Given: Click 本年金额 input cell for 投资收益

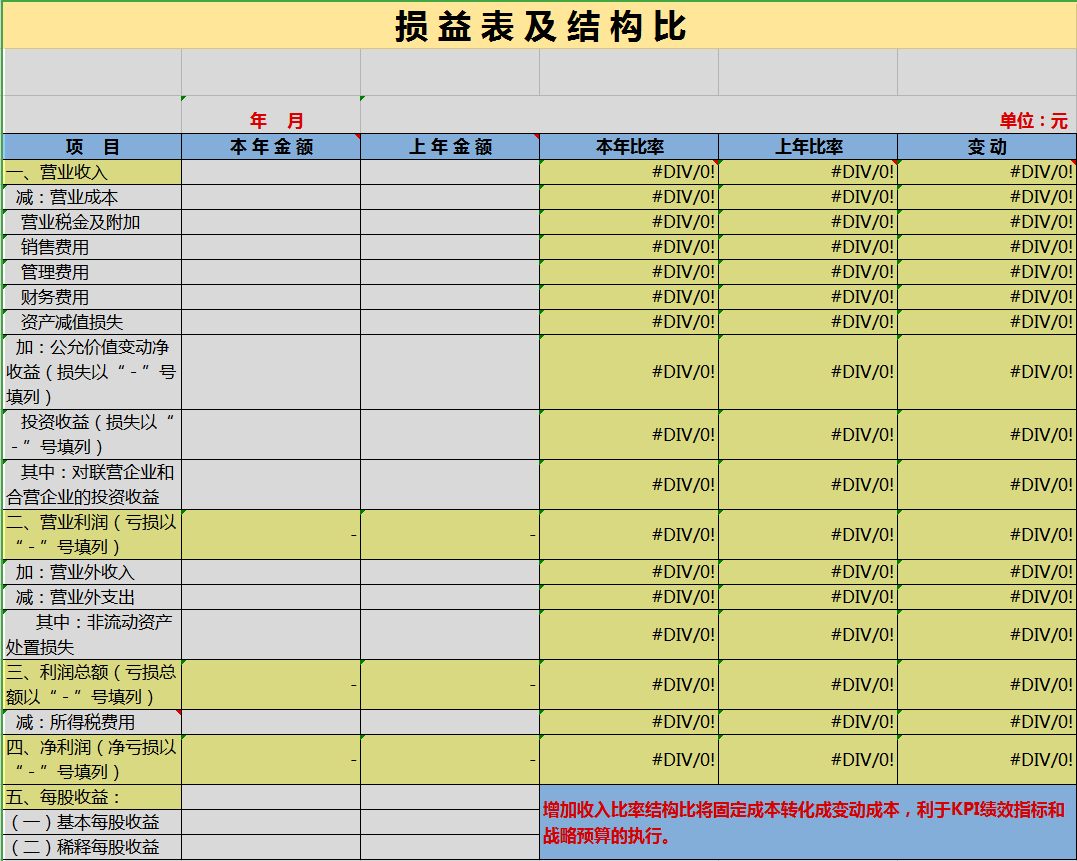Looking at the screenshot, I should coord(271,435).
